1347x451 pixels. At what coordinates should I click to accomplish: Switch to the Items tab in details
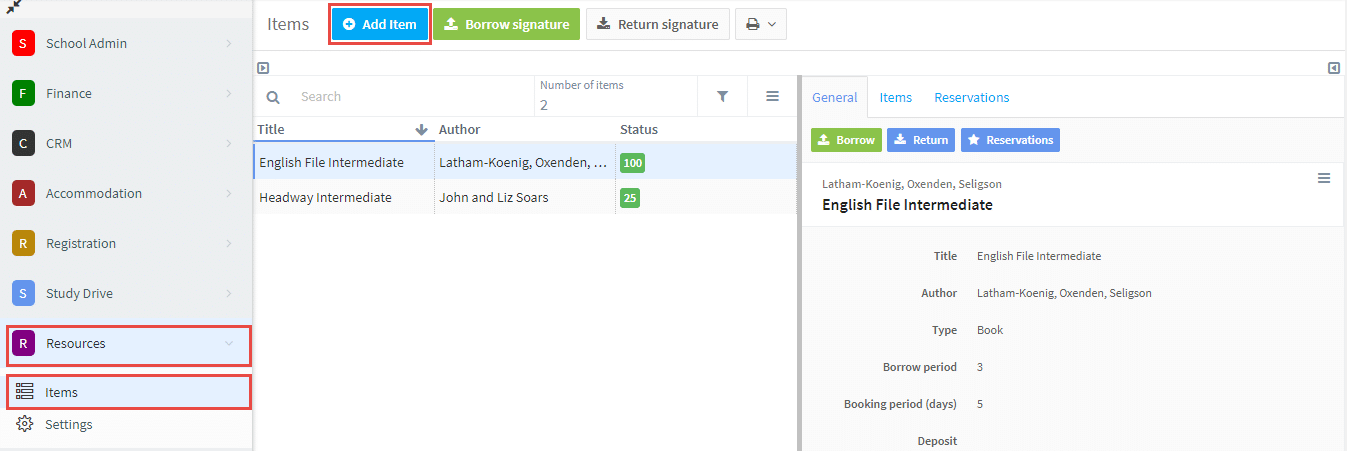click(895, 97)
